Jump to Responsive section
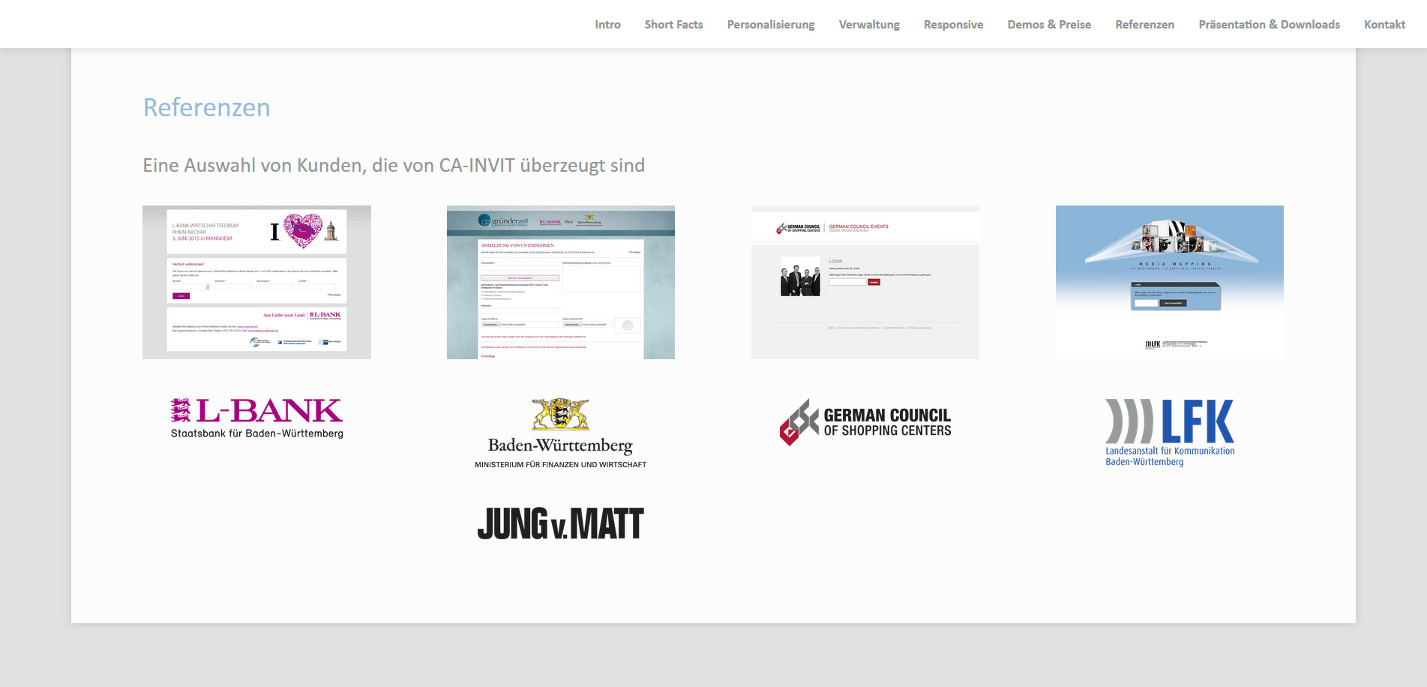Viewport: 1427px width, 687px height. tap(953, 24)
